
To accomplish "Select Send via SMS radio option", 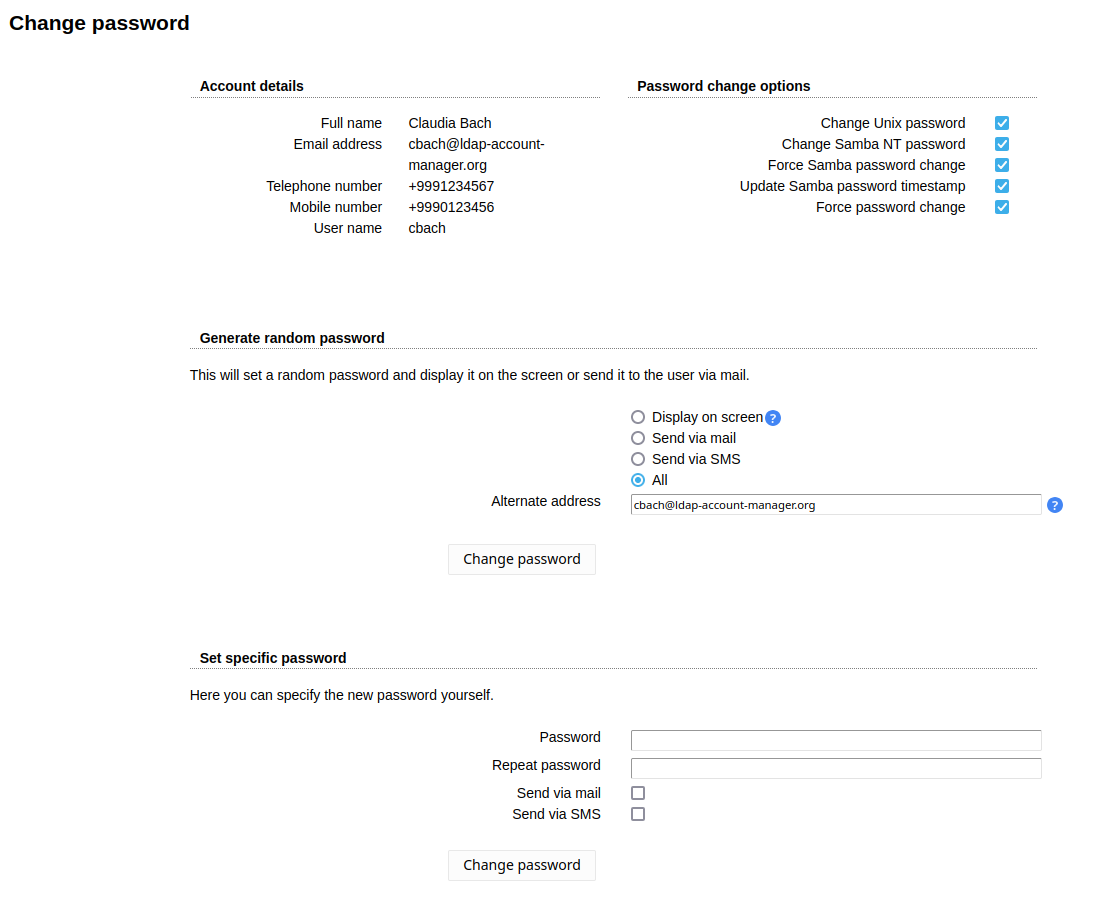I will click(638, 459).
